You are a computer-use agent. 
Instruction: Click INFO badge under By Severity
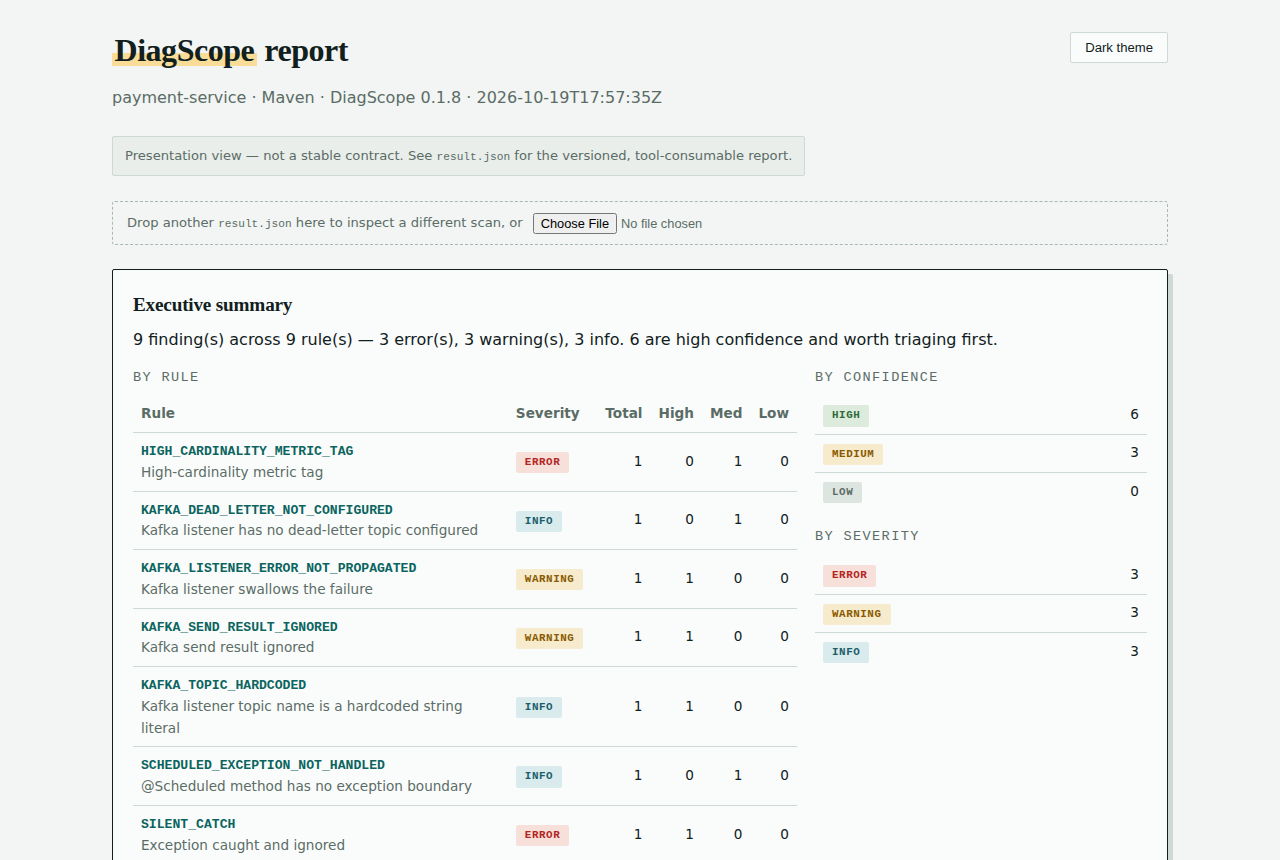(x=846, y=652)
